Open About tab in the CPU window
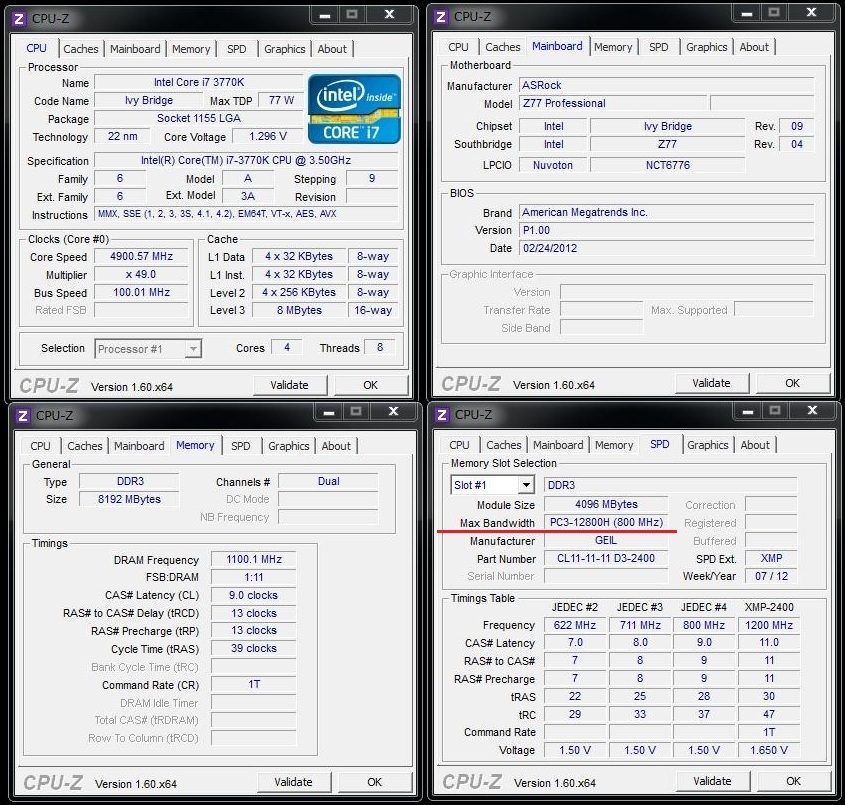The height and width of the screenshot is (805, 845). click(x=332, y=49)
